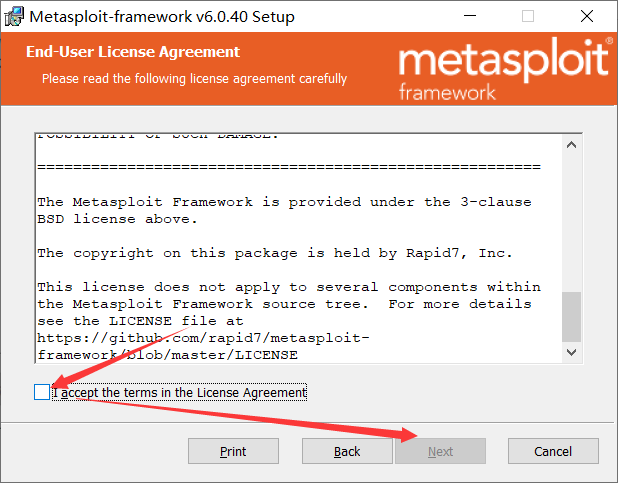Viewport: 618px width, 483px height.
Task: Click the "Metasploit-framework v6.0.40 Setup" window title
Action: (x=162, y=17)
